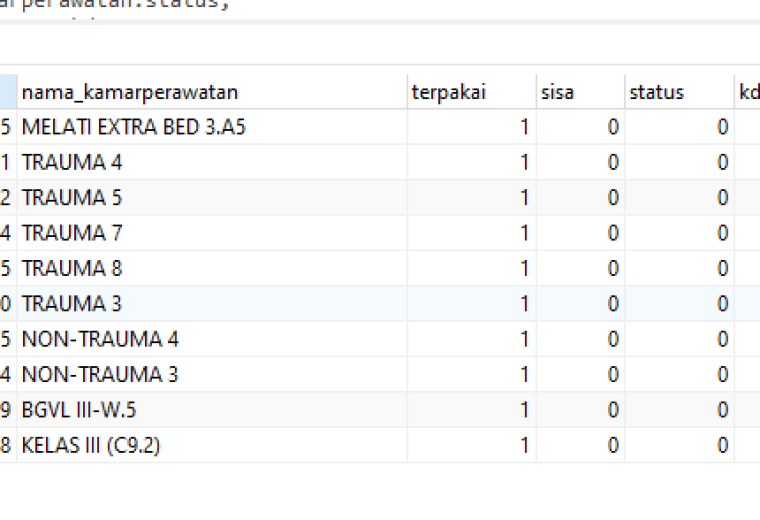760x520 pixels.
Task: Select the TRAUMA 7 cell
Action: point(212,233)
